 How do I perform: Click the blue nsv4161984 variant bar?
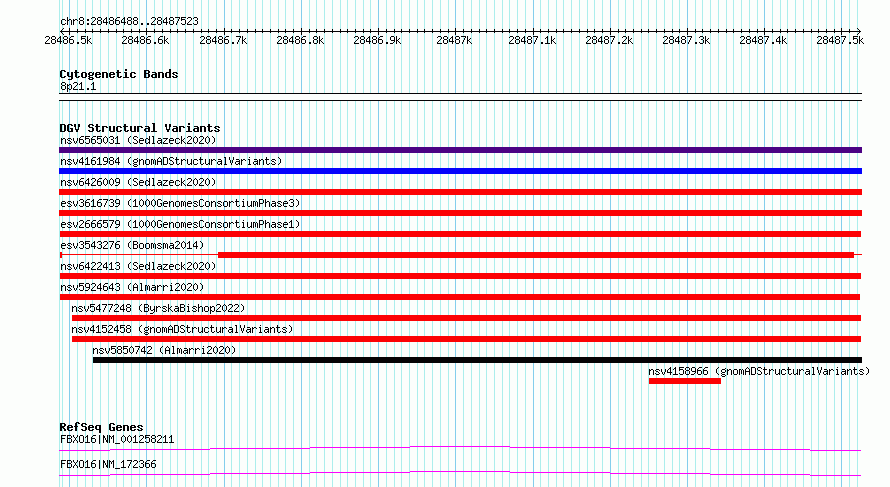tap(460, 171)
